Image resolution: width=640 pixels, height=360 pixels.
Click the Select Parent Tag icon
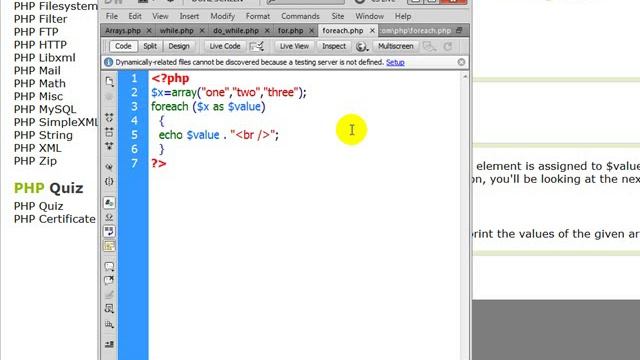pyautogui.click(x=109, y=167)
